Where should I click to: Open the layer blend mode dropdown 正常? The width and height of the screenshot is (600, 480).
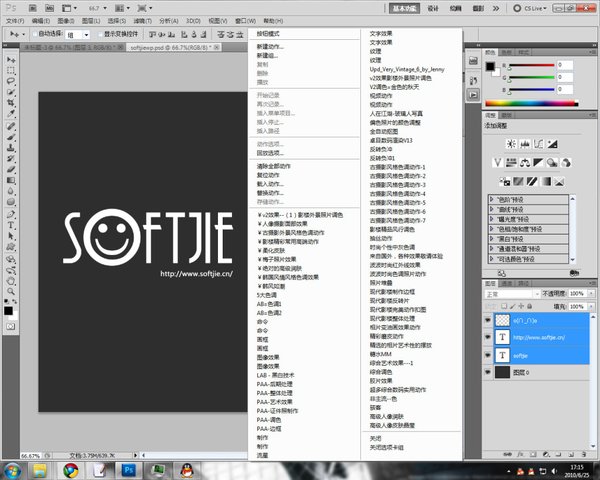click(510, 295)
